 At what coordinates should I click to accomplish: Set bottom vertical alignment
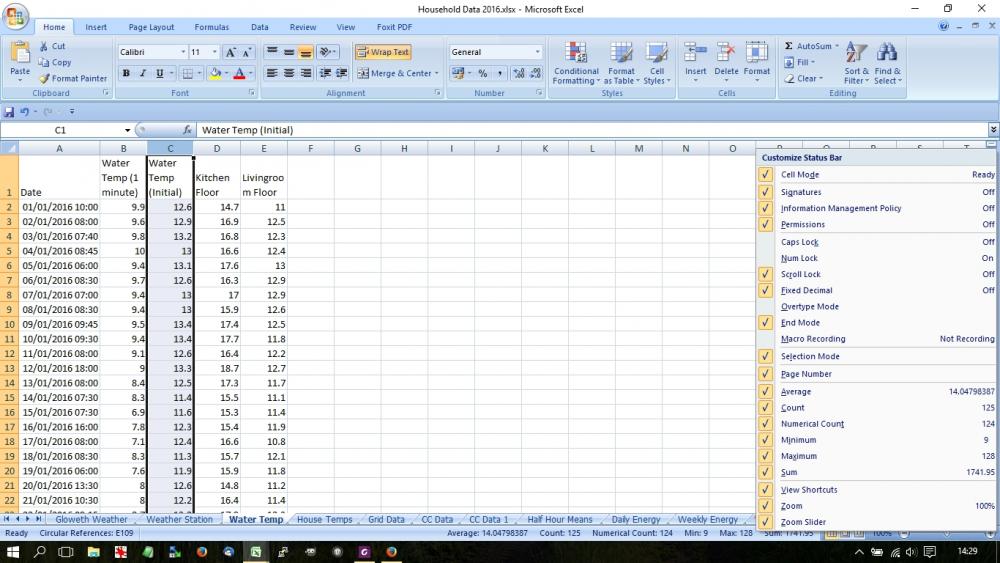pyautogui.click(x=305, y=52)
